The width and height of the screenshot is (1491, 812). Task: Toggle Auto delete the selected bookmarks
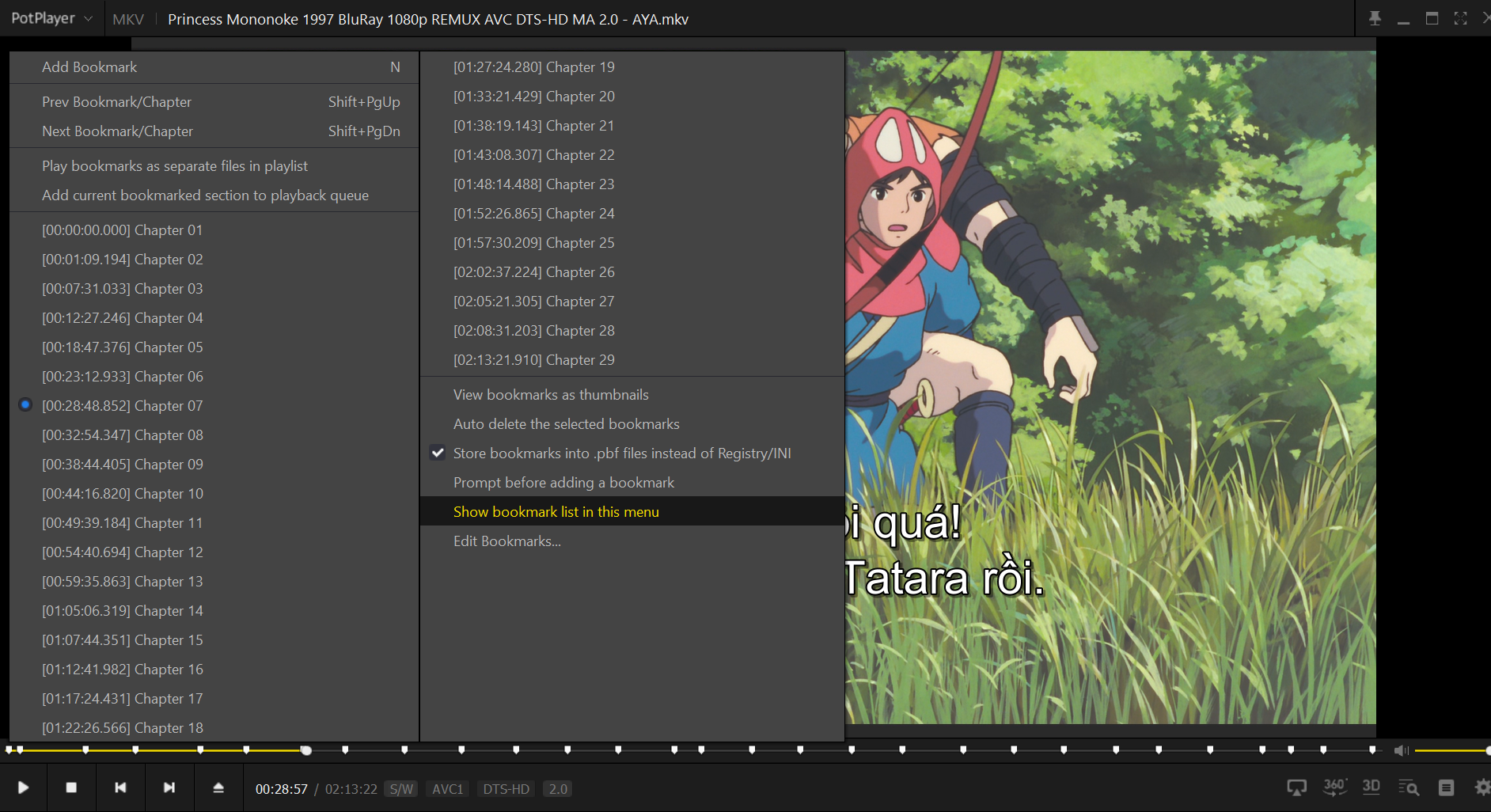click(632, 424)
